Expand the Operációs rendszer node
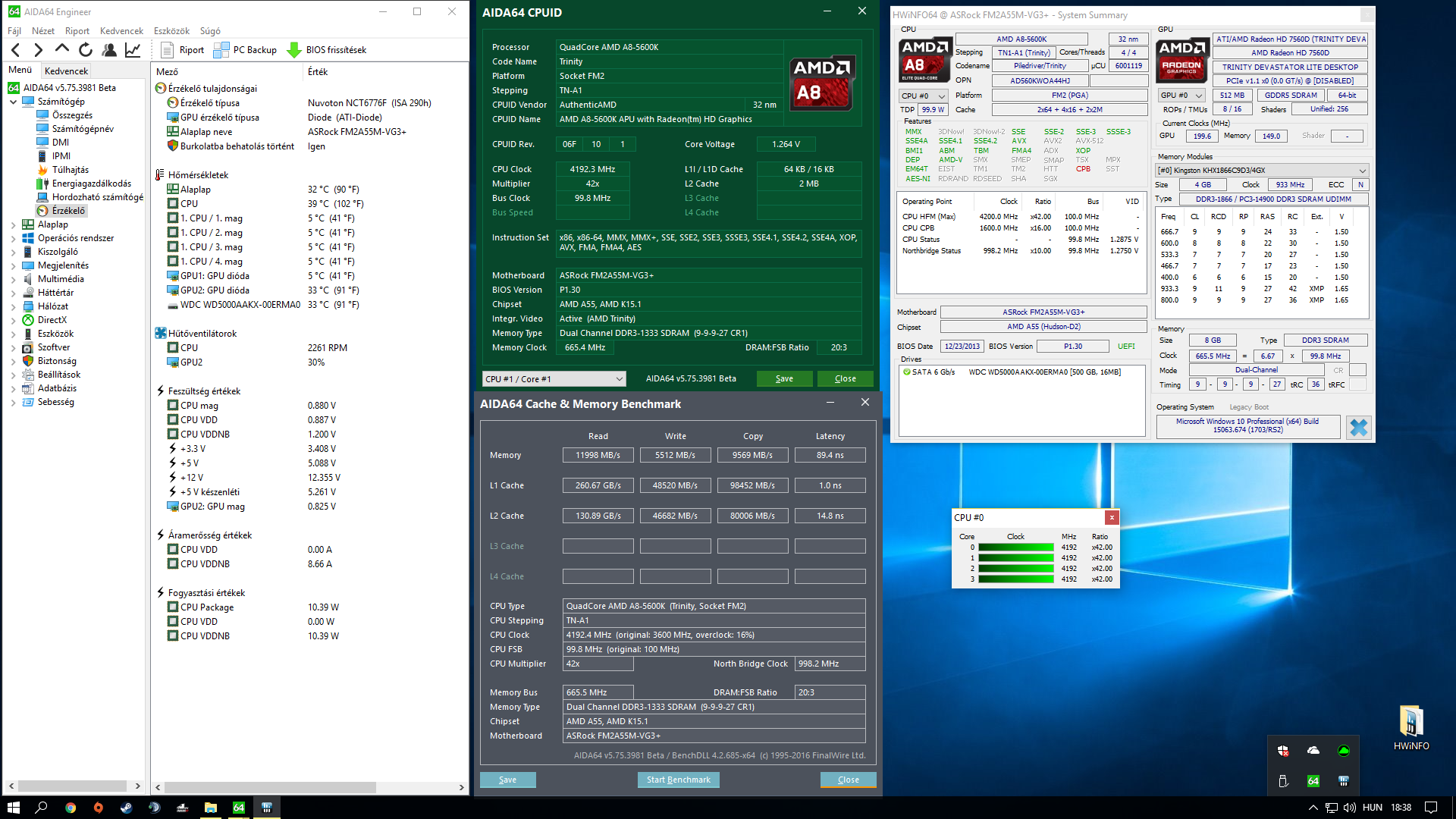Screen dimensions: 1456x819 [14, 238]
